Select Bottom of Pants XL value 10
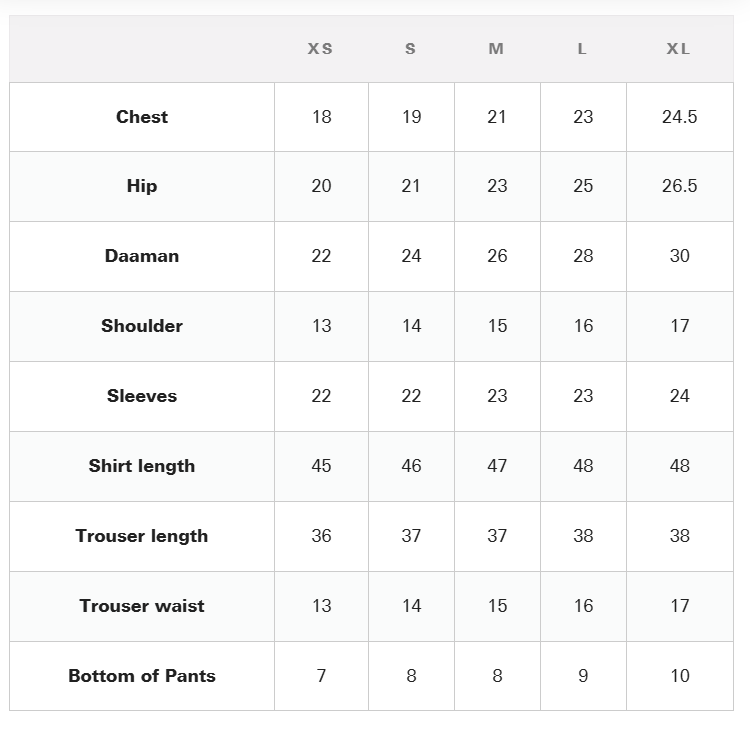Viewport: 750px width, 730px height. pyautogui.click(x=680, y=675)
